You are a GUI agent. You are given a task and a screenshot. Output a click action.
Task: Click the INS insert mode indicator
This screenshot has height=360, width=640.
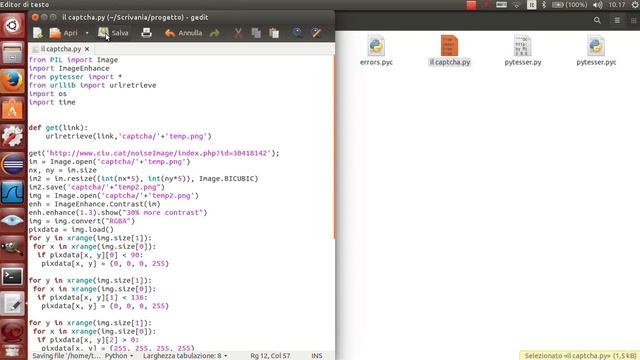(x=317, y=356)
